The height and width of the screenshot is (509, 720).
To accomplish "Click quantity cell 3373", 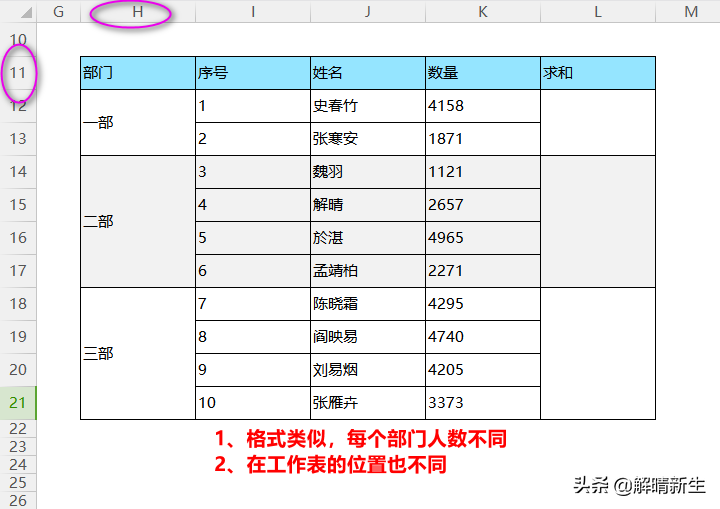I will click(483, 403).
